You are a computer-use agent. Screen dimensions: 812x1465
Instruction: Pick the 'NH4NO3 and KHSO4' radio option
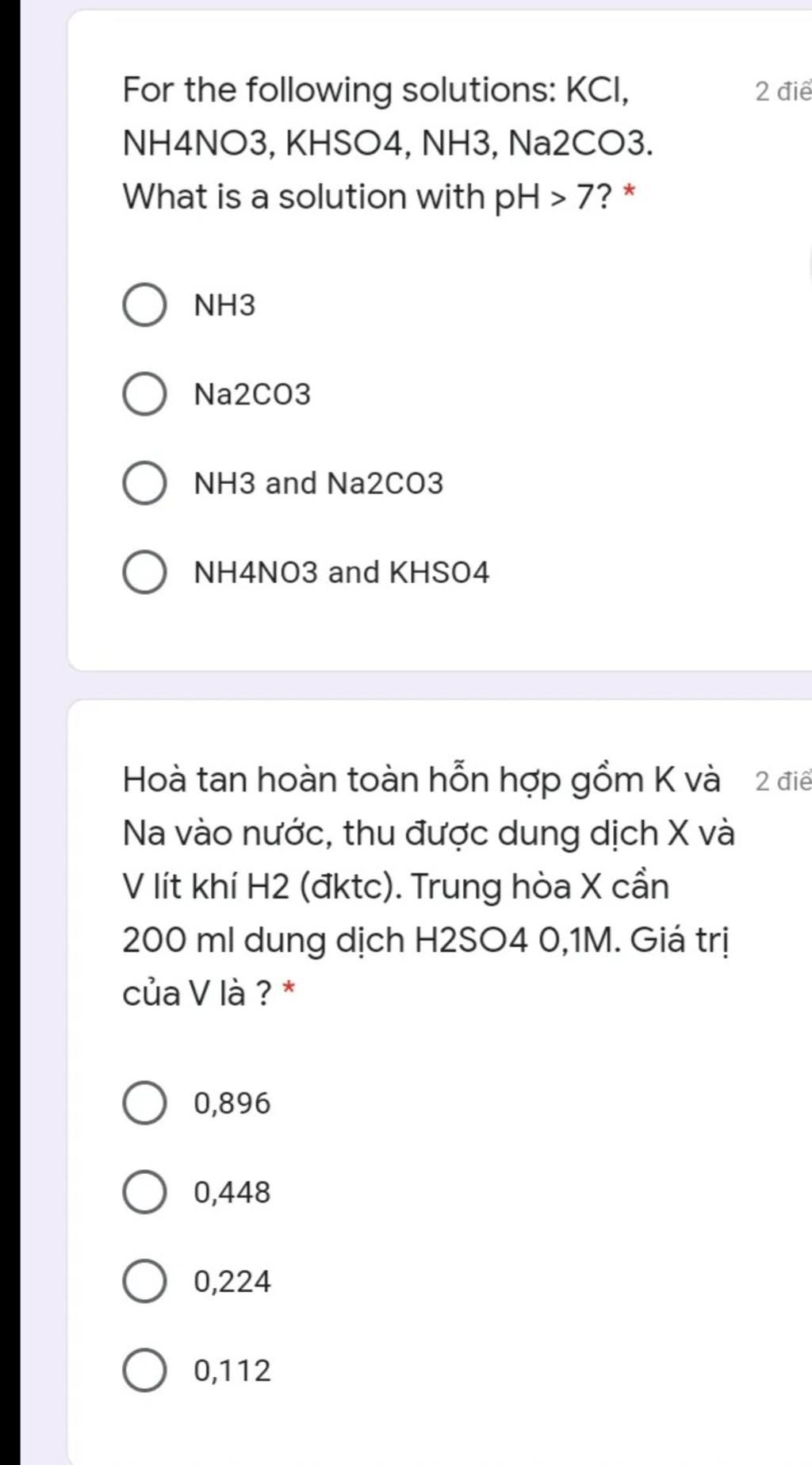click(144, 573)
